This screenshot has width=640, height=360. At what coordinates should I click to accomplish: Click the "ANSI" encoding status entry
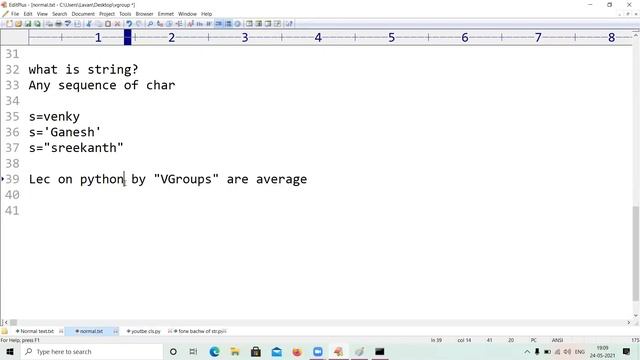pyautogui.click(x=558, y=340)
